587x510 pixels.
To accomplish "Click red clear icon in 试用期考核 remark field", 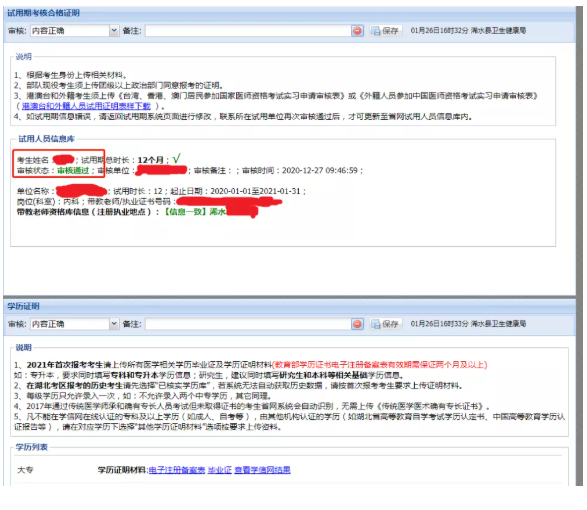I will coord(357,31).
